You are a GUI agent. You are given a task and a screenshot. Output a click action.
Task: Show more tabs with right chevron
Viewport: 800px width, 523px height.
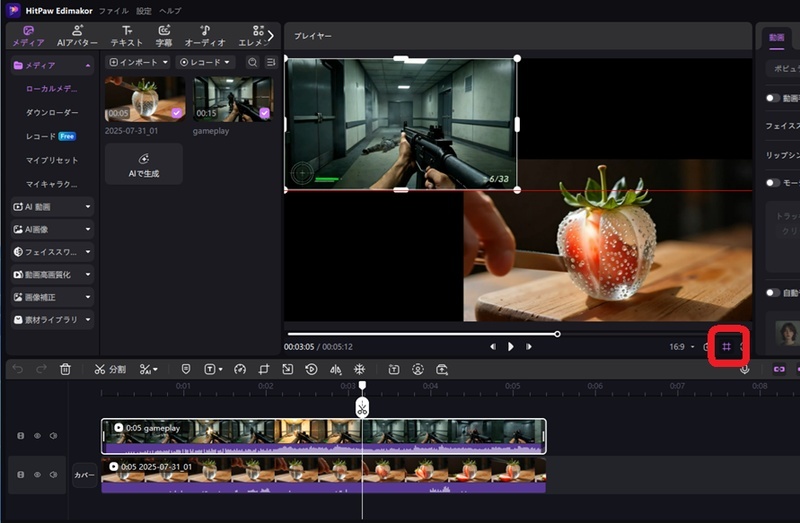271,36
